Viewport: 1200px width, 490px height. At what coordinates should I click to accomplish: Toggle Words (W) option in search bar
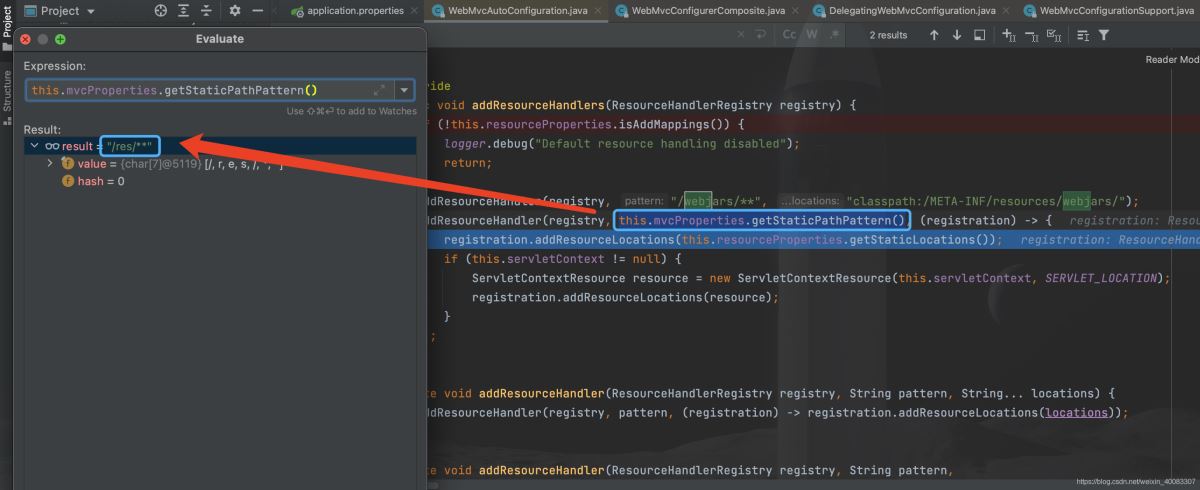pos(812,35)
